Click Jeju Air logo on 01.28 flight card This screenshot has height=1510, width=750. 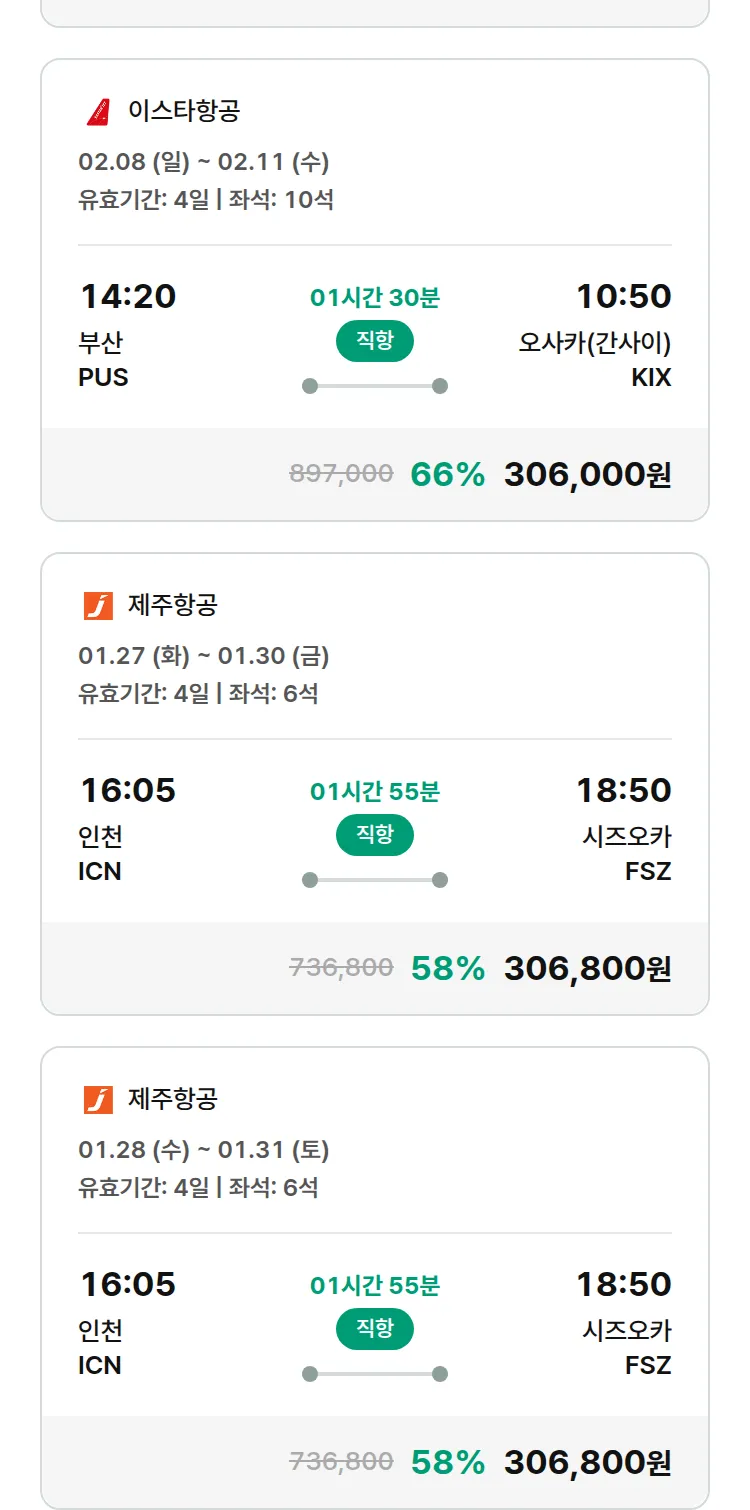pyautogui.click(x=99, y=1100)
